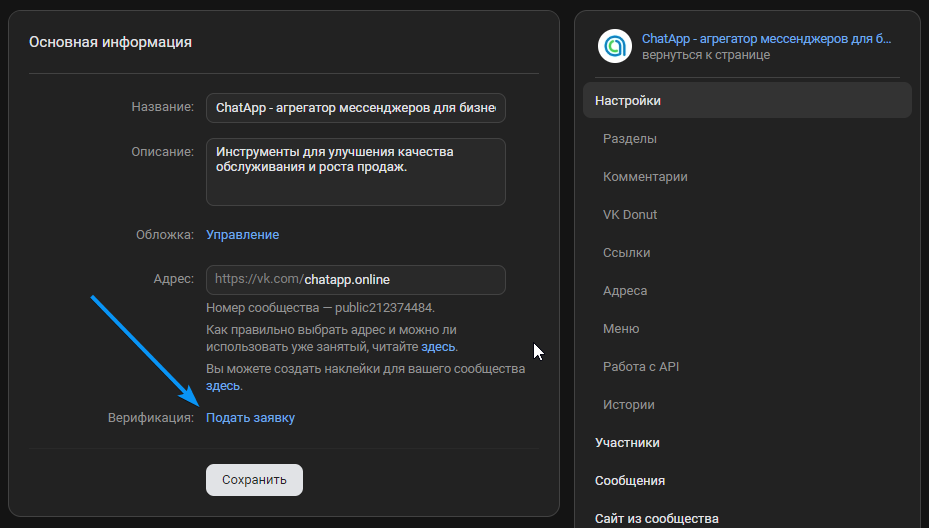Click 'здесь' link for community stickers
This screenshot has width=929, height=528.
(223, 386)
